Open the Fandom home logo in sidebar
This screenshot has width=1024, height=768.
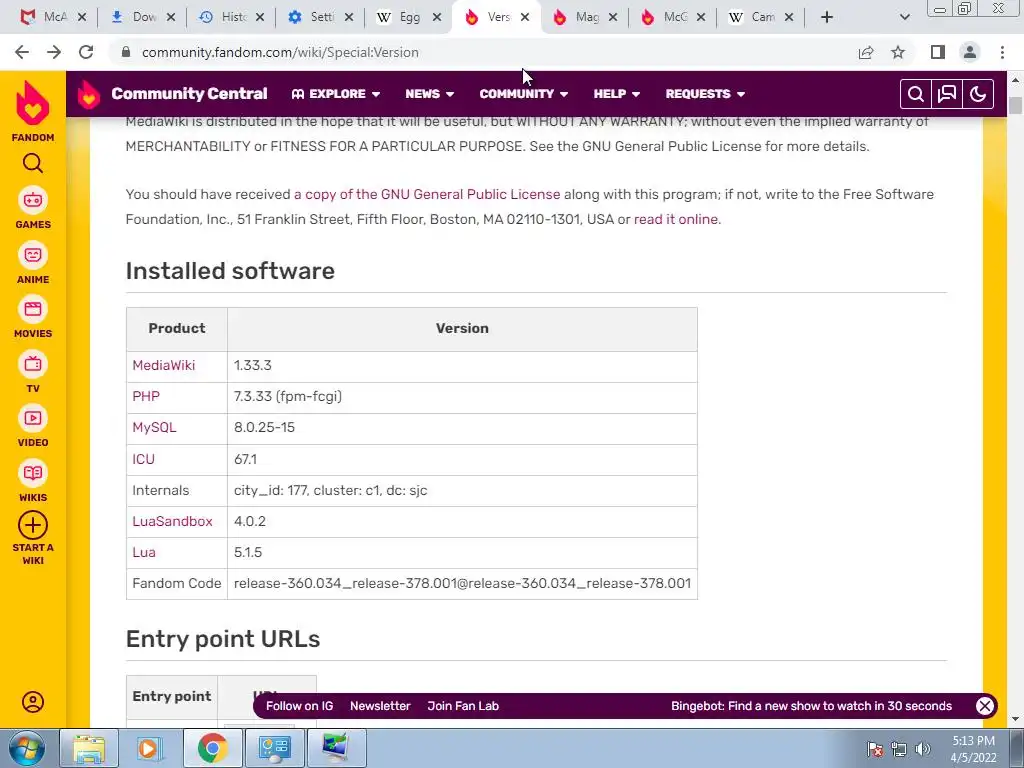[33, 110]
